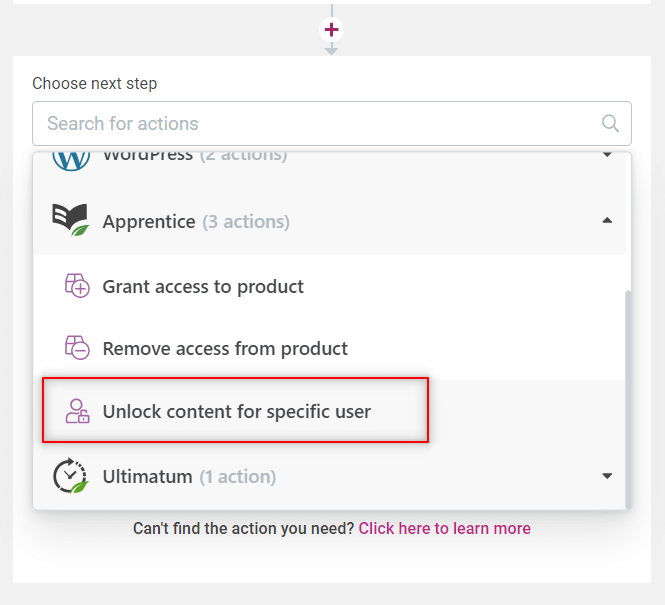Viewport: 665px width, 605px height.
Task: Click the Apprentice (3 actions) header label
Action: [x=196, y=222]
